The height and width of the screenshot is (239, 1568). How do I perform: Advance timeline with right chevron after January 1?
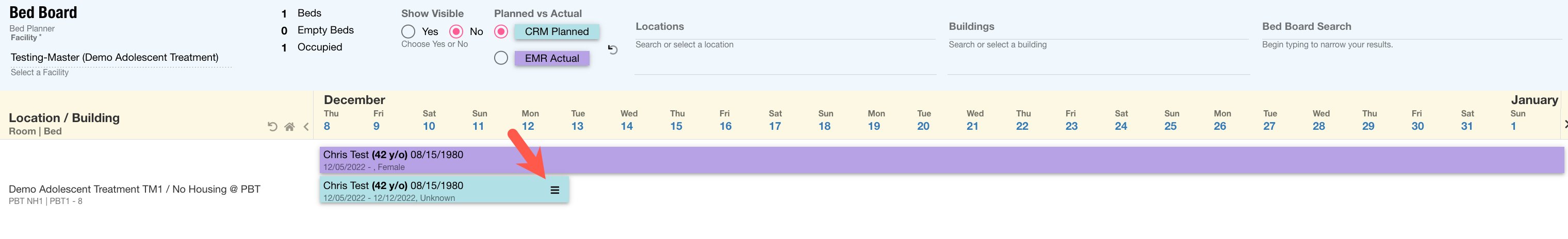coord(1565,124)
